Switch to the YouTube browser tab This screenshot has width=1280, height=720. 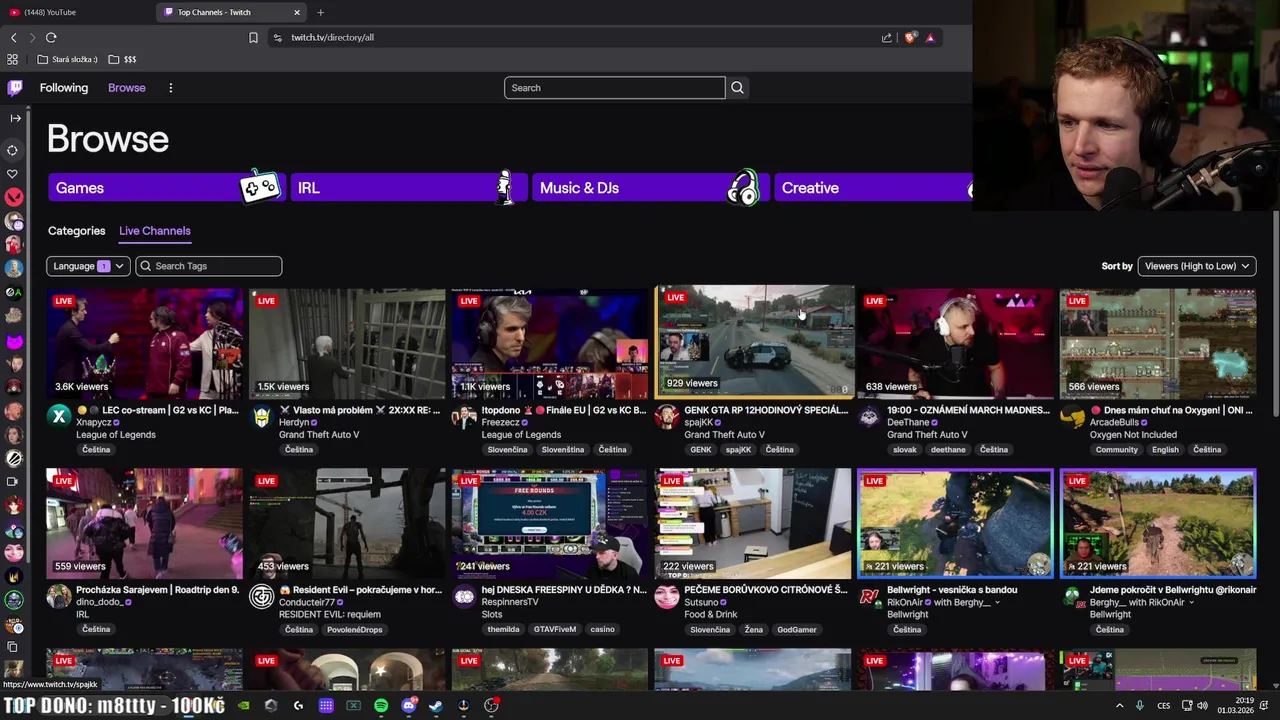(78, 12)
